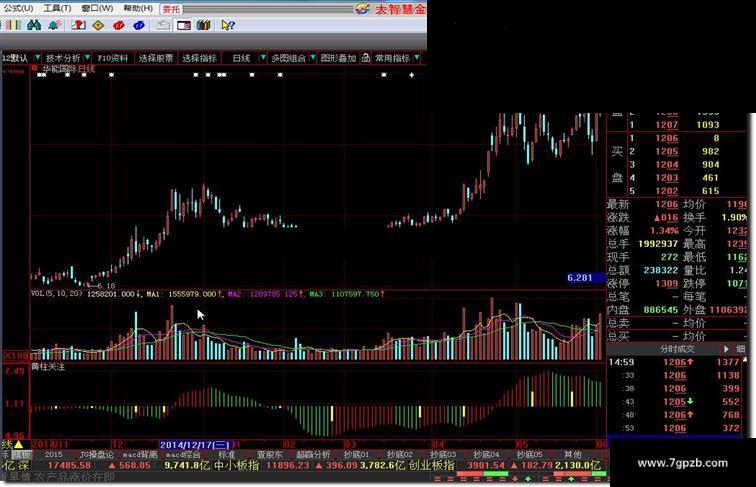Click the 常用指标 button
The width and height of the screenshot is (756, 487).
392,58
